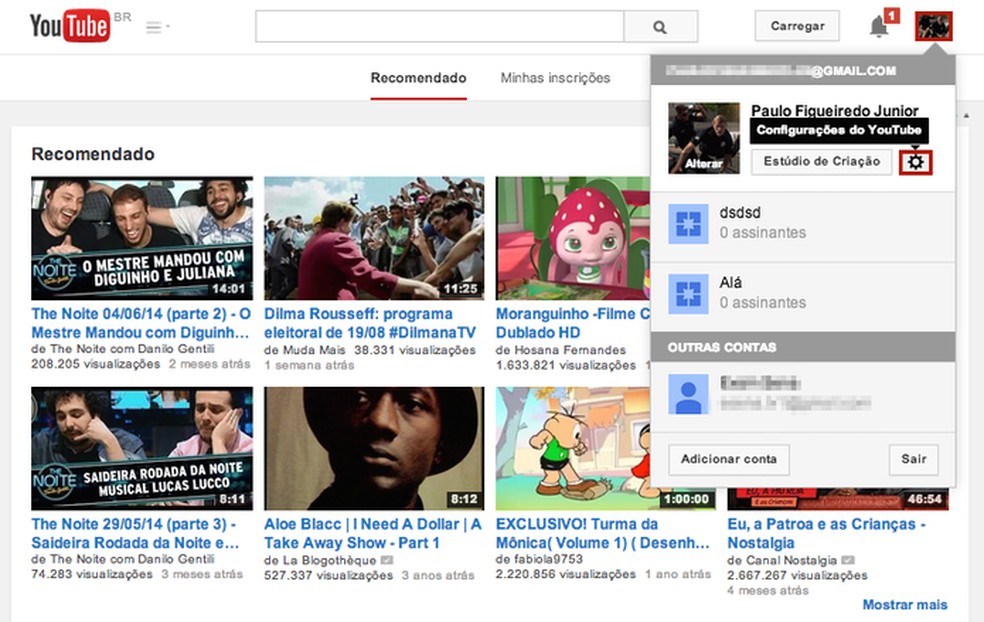
Task: Click the Carregar upload button
Action: coord(797,26)
